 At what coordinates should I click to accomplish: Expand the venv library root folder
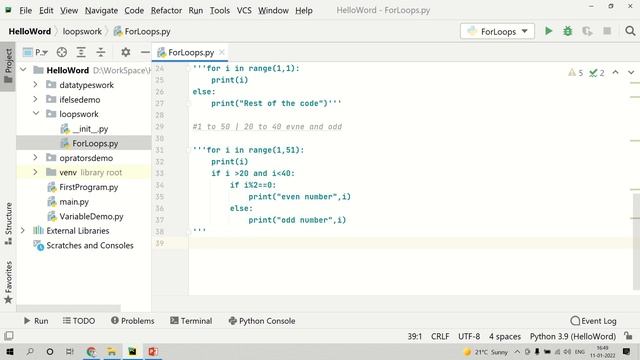(36, 172)
